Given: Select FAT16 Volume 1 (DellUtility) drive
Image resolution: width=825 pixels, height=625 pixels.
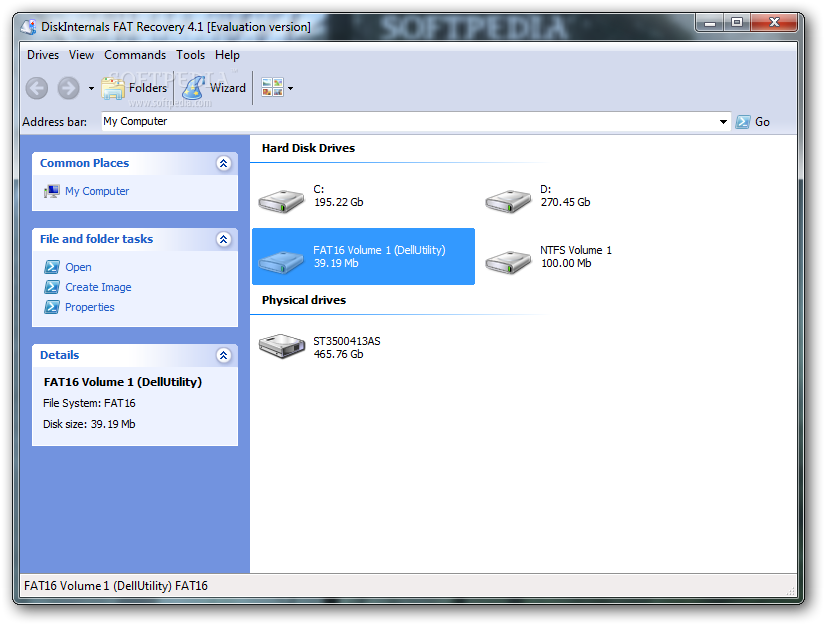Looking at the screenshot, I should point(363,257).
